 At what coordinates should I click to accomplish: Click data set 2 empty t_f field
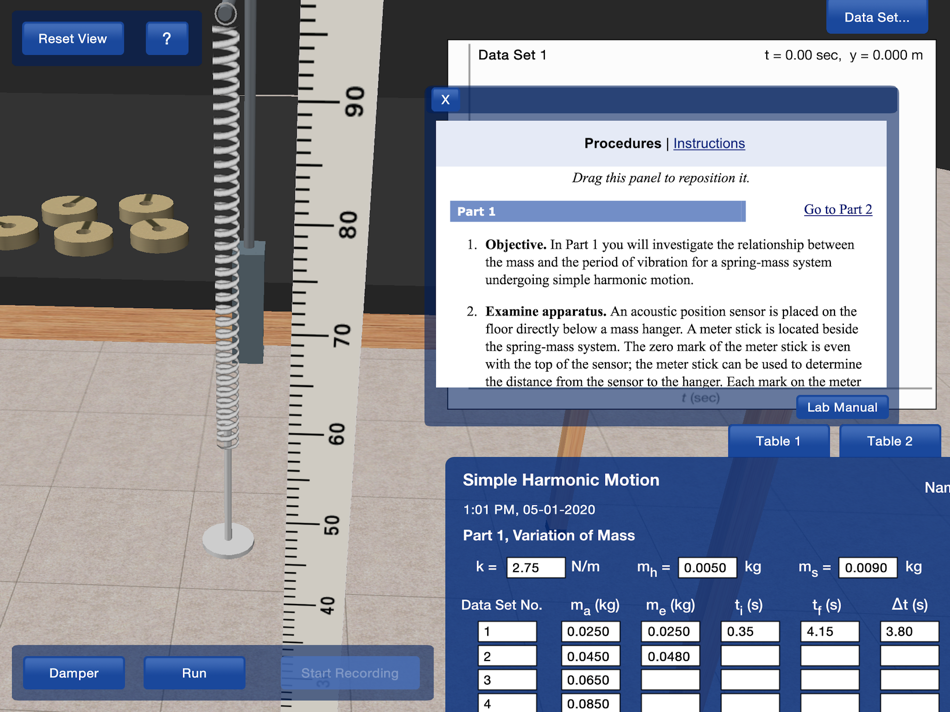click(829, 656)
